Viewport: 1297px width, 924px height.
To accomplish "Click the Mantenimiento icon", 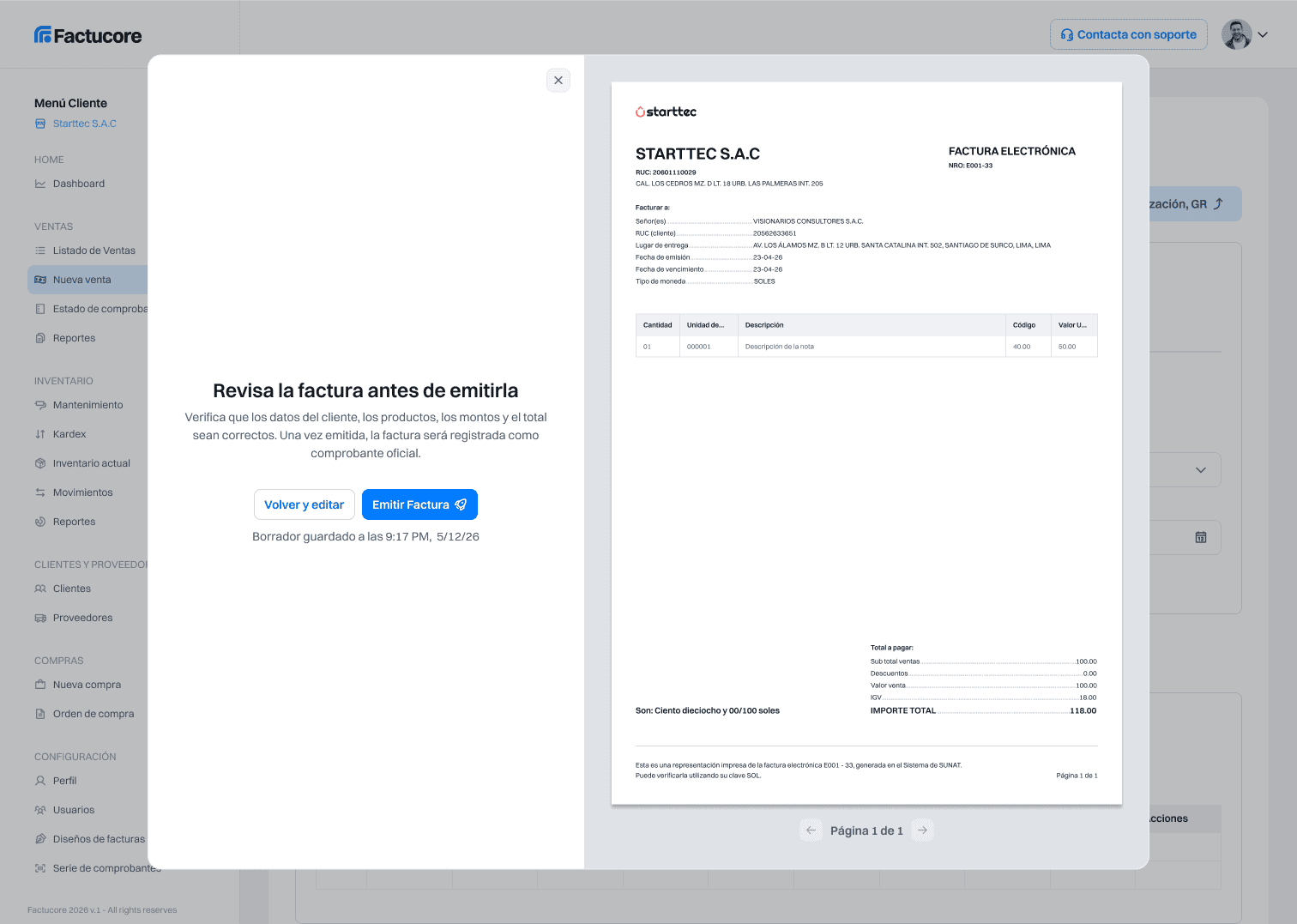I will 40,405.
